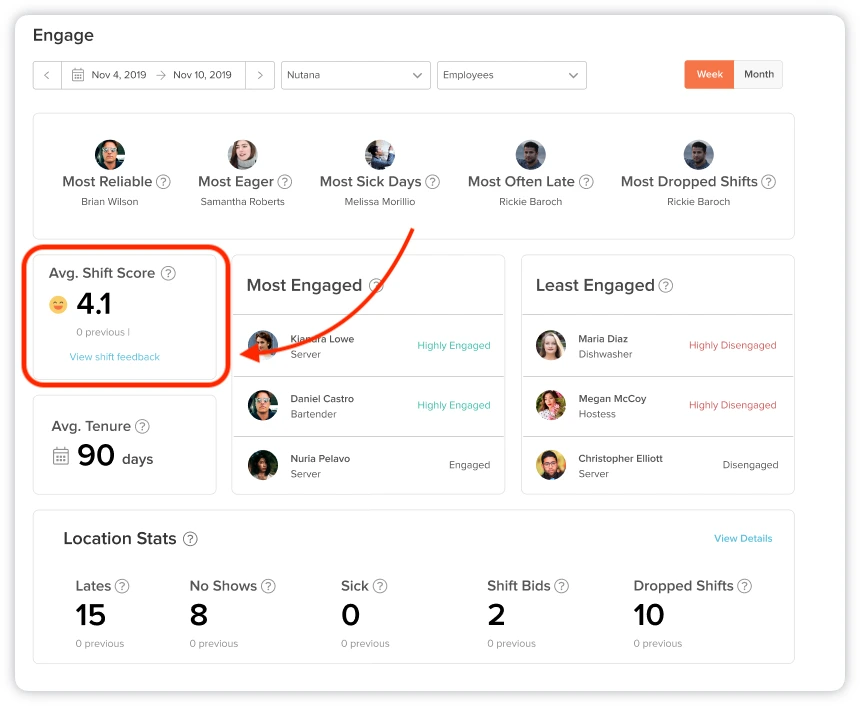Screen dimensions: 860x706
Task: Click Brian Wilson's profile photo
Action: (108, 155)
